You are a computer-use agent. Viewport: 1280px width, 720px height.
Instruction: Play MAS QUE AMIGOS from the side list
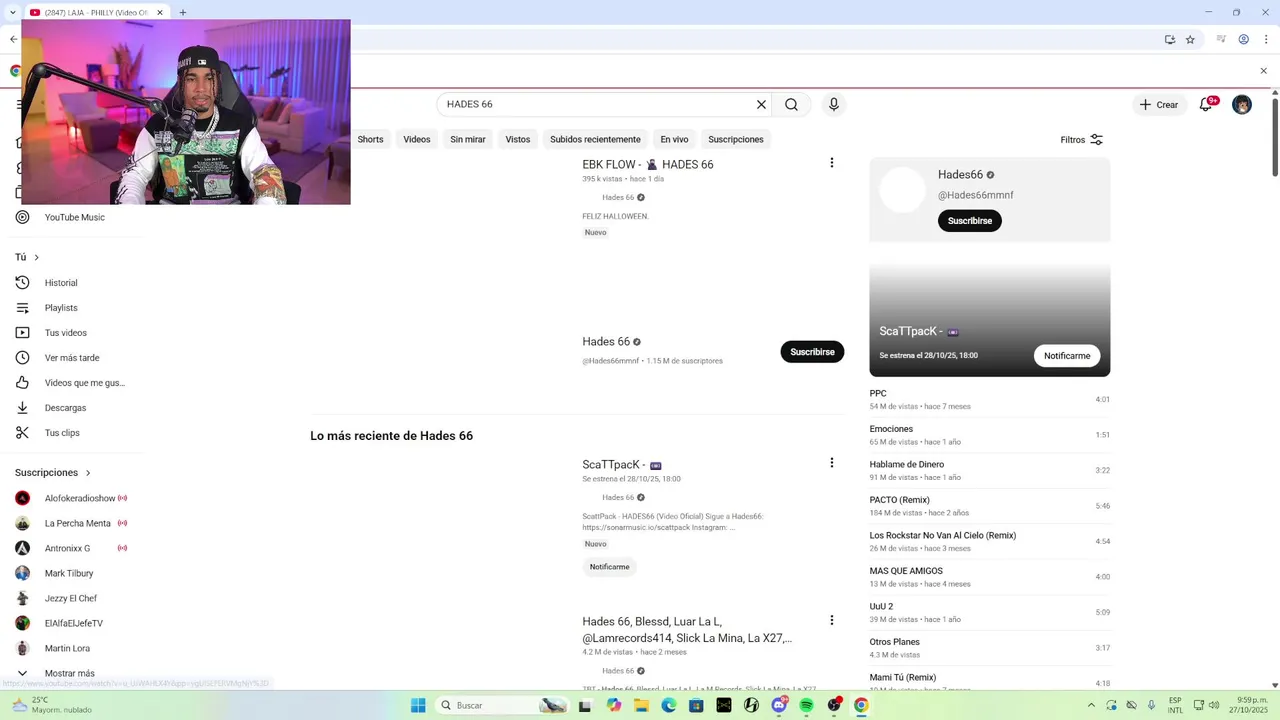coord(990,577)
